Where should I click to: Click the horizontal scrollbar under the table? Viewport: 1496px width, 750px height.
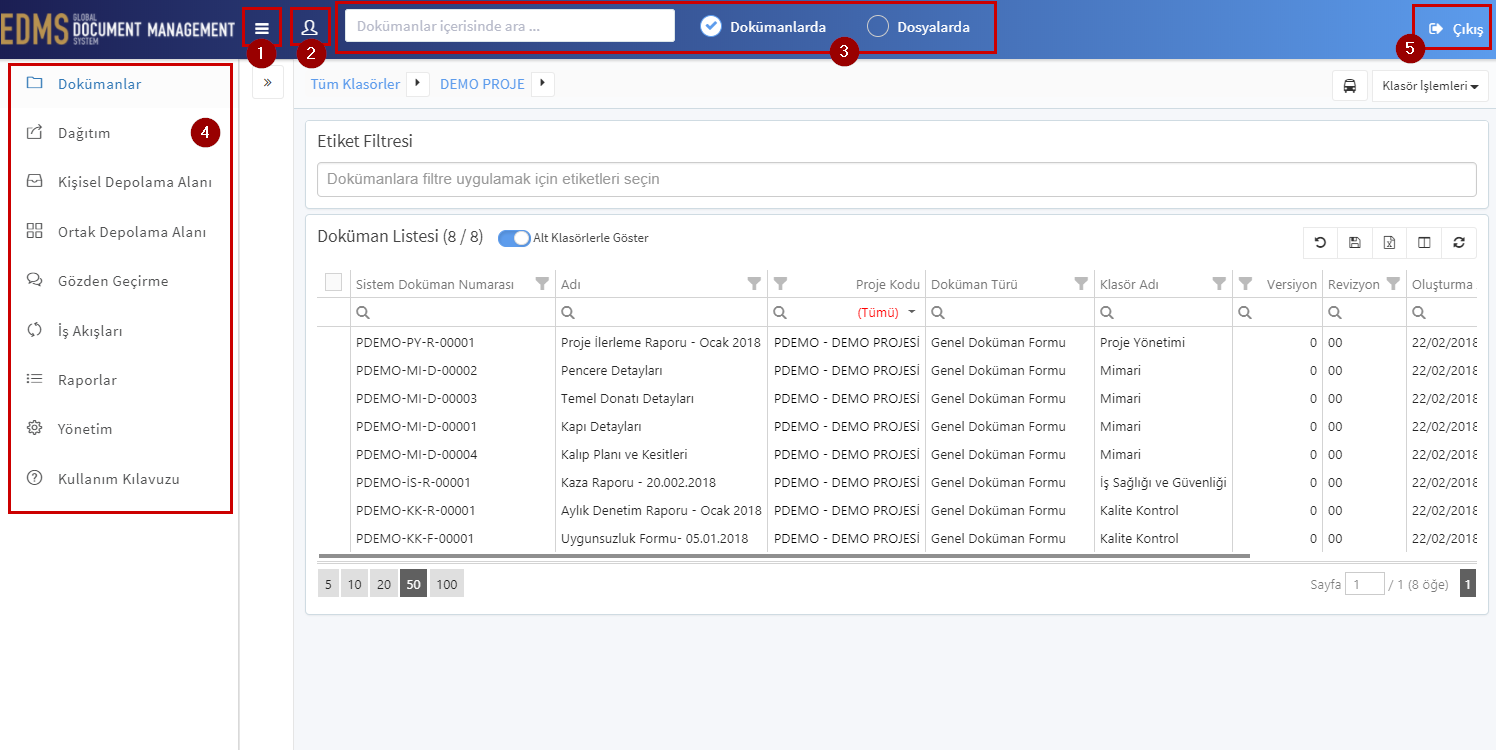click(x=784, y=555)
